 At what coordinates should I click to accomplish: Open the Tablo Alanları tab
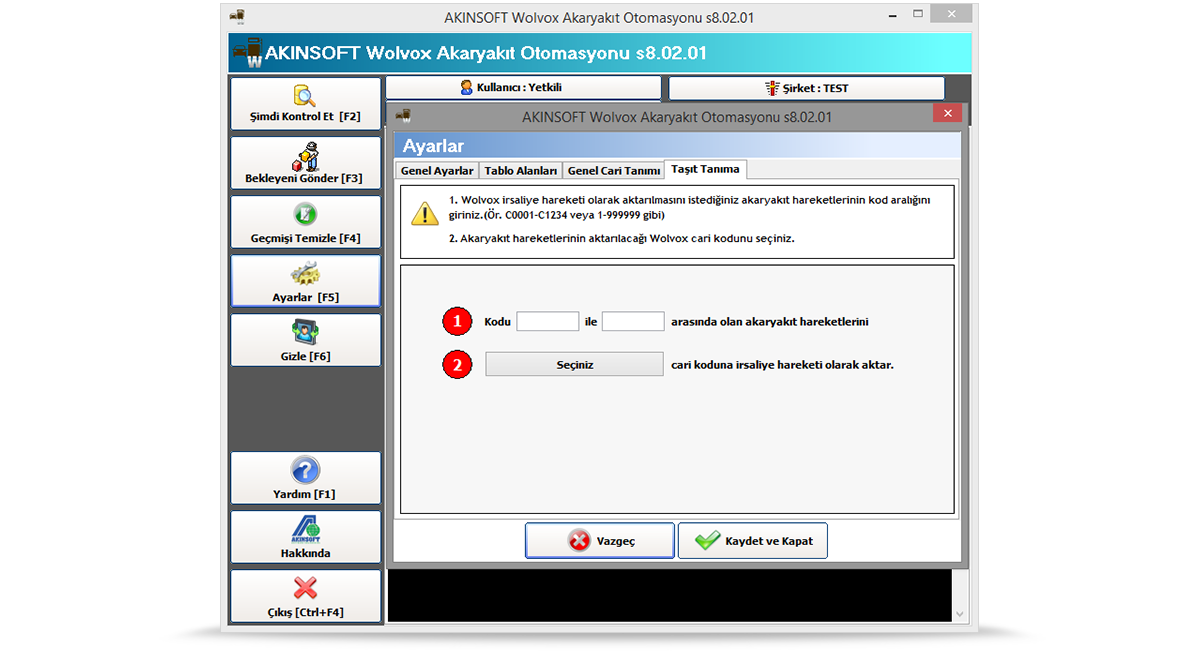[x=520, y=170]
